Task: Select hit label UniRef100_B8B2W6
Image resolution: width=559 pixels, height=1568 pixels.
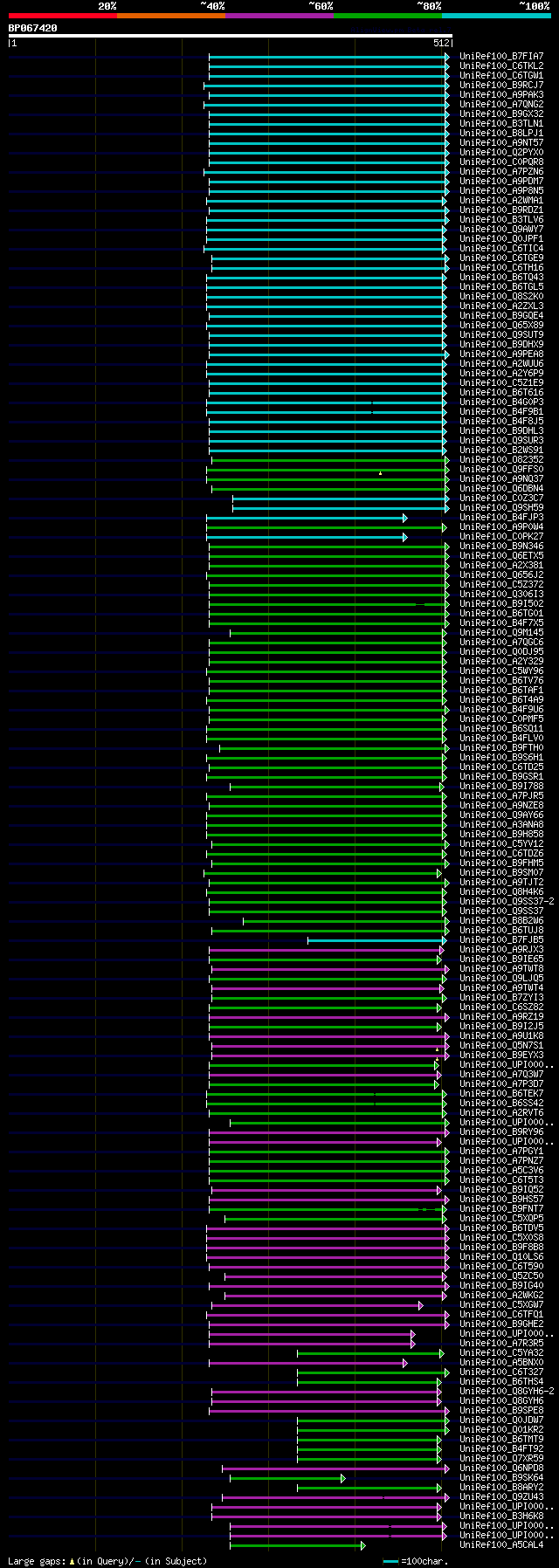Action: [x=501, y=921]
